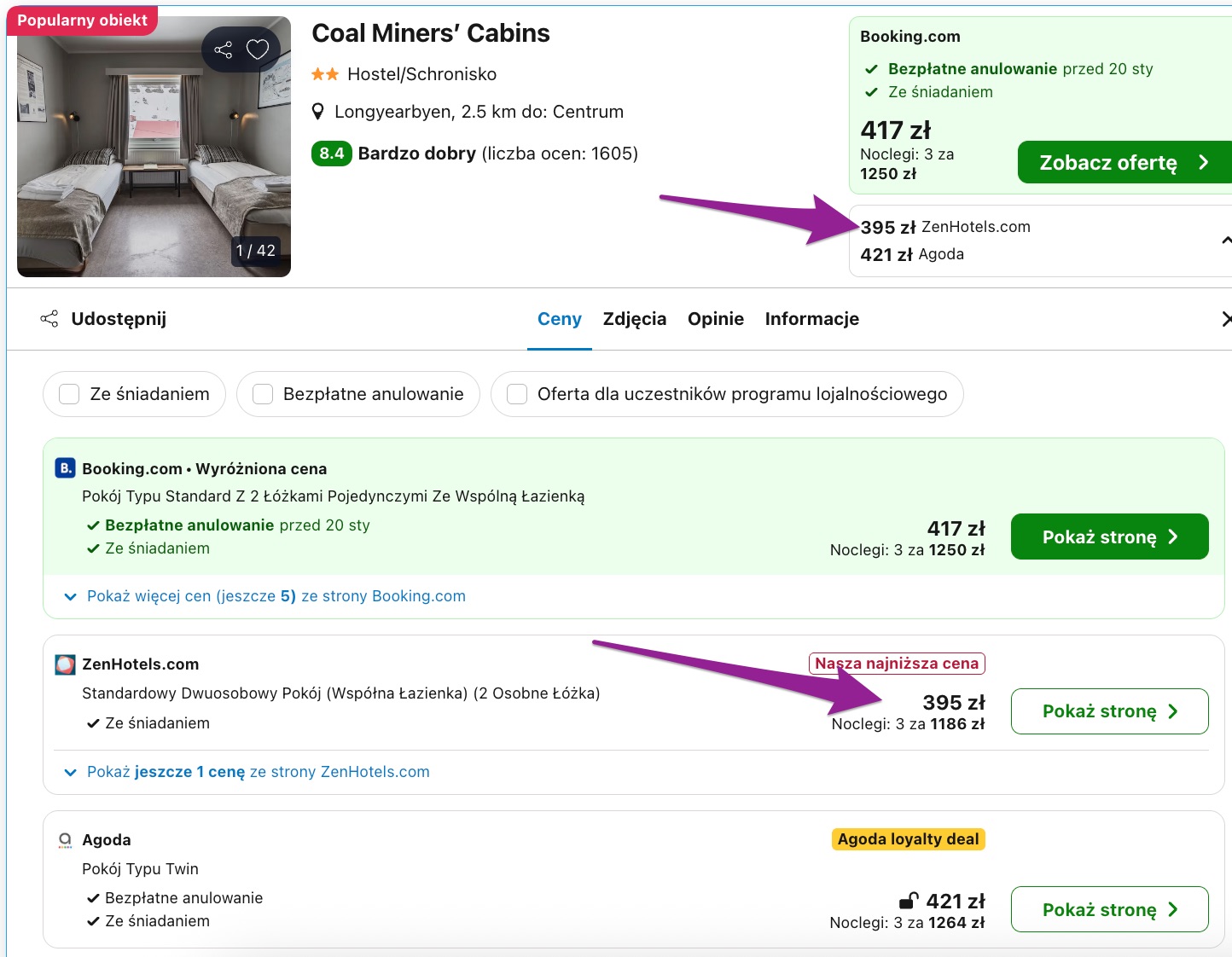The width and height of the screenshot is (1232, 957).
Task: Toggle the loyalty program offer checkbox
Action: pos(517,394)
